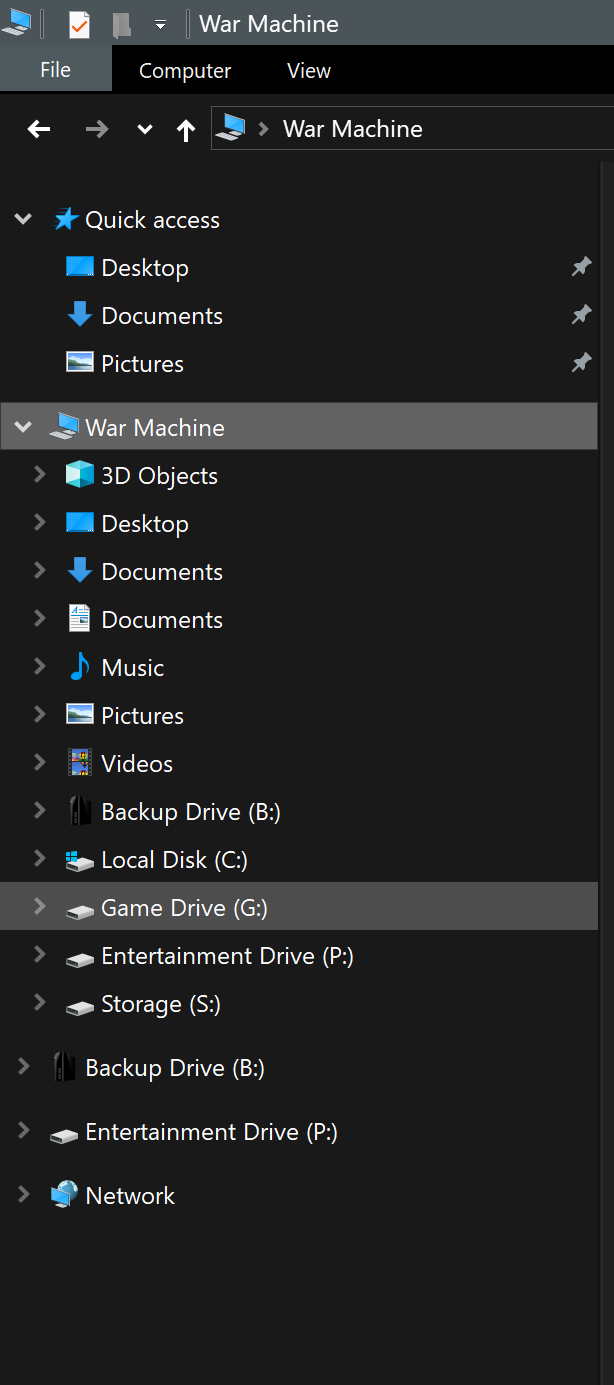The image size is (614, 1385).
Task: Go forward with the right arrow button
Action: pos(97,129)
